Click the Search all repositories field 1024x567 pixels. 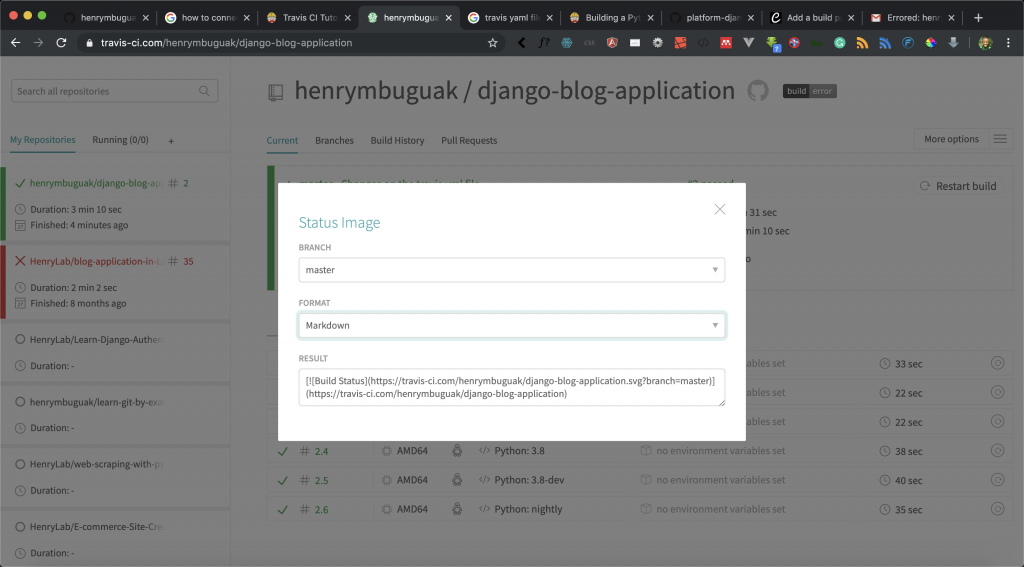[x=114, y=91]
